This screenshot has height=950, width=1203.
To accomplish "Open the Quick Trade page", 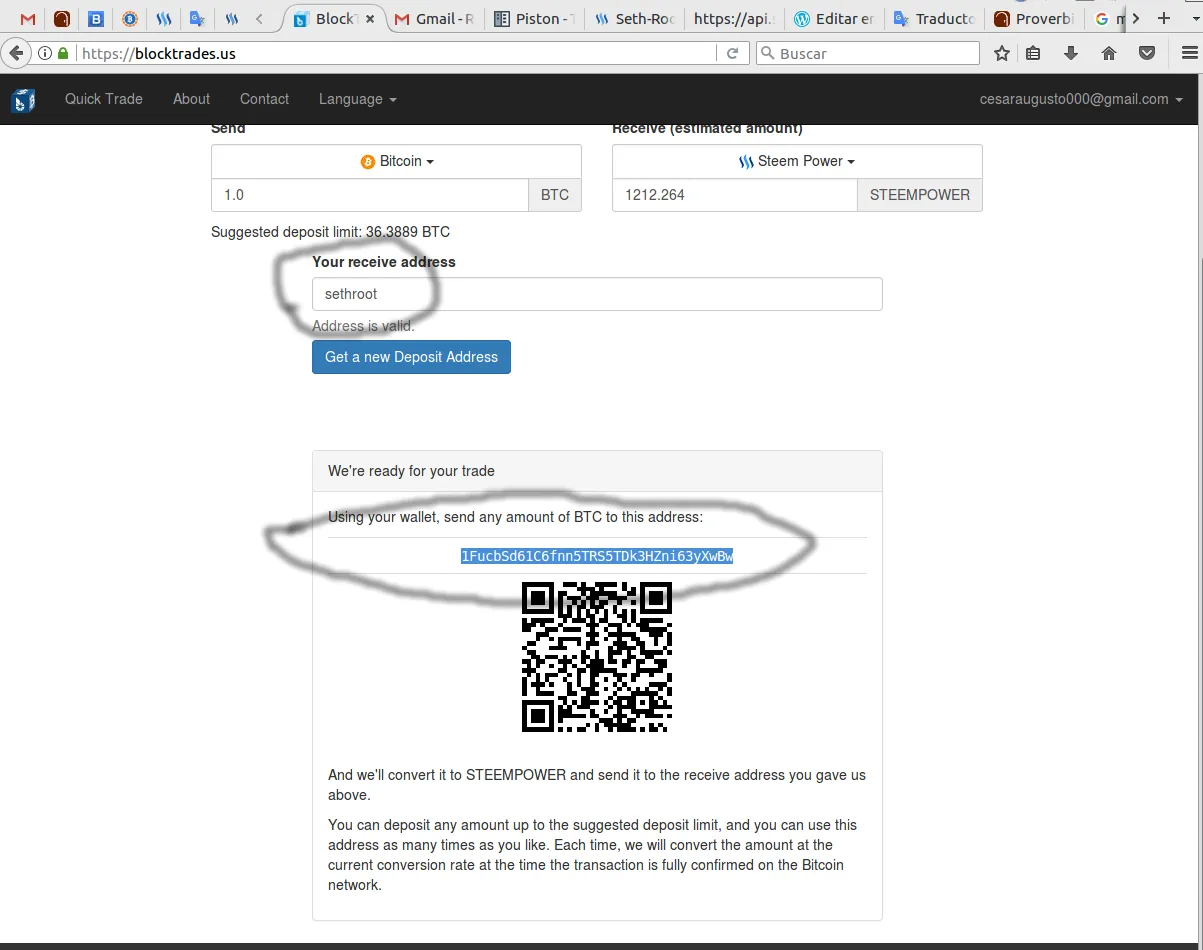I will 104,99.
